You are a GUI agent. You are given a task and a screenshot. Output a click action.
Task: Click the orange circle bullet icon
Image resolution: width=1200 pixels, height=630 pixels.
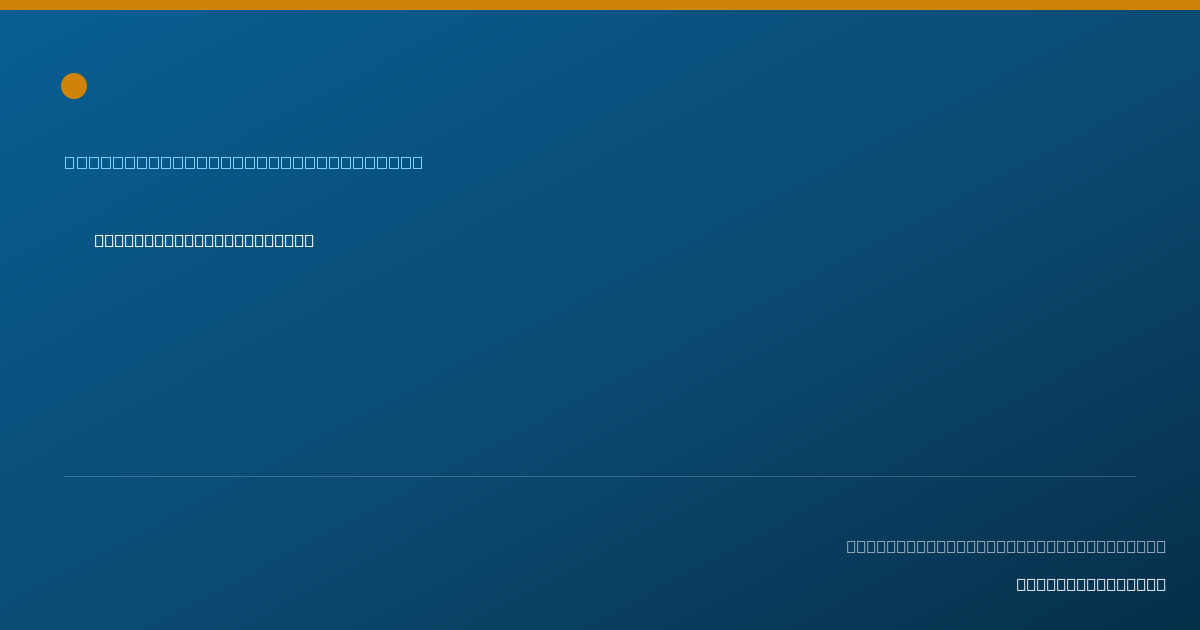[x=74, y=86]
